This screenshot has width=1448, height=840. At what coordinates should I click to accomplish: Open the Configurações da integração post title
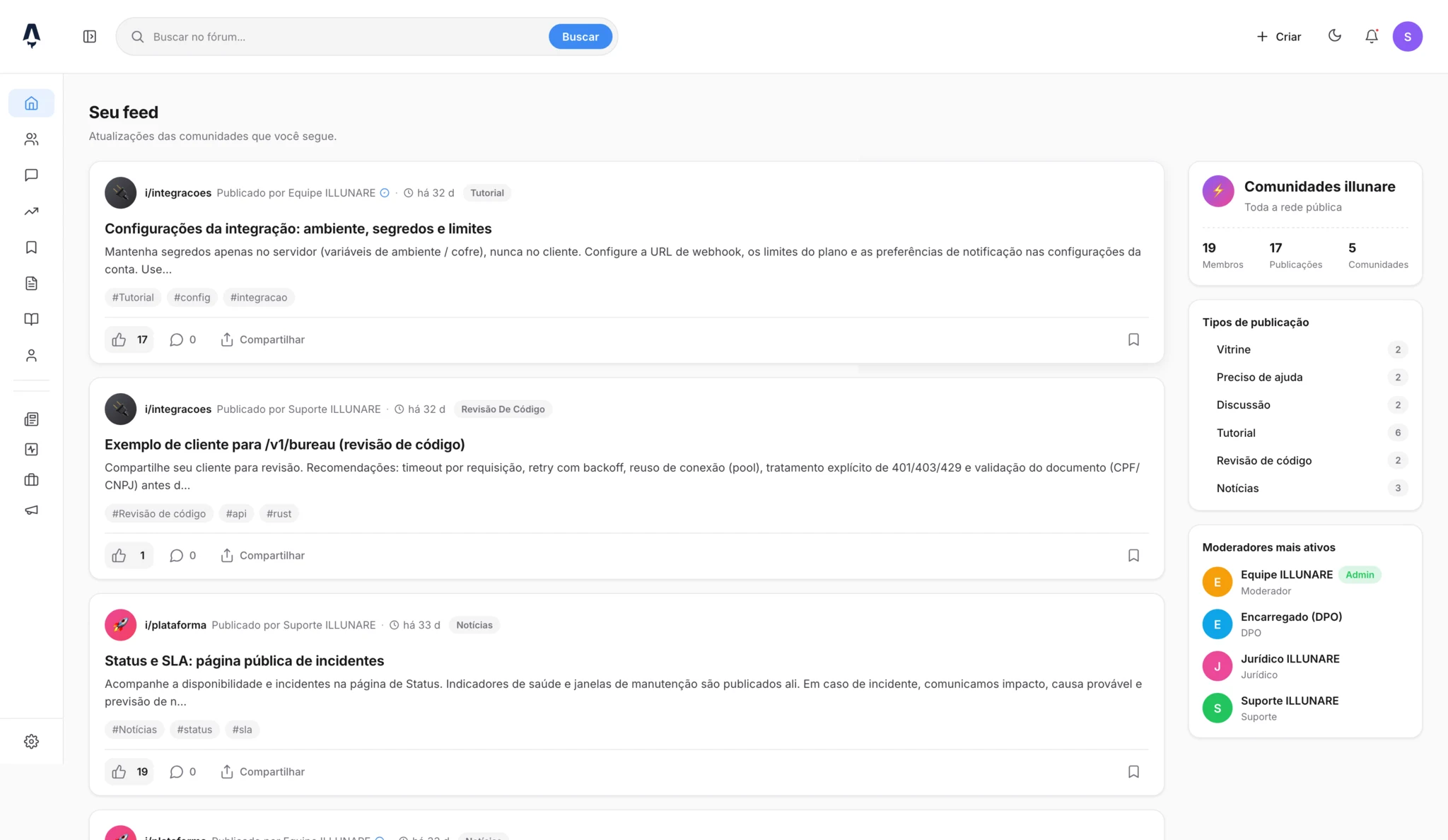[x=298, y=229]
